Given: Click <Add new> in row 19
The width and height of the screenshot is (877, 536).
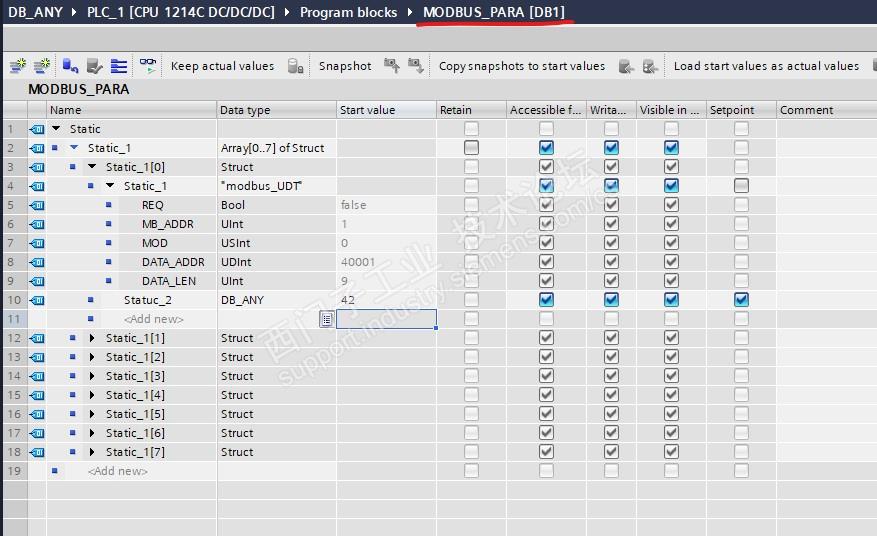Looking at the screenshot, I should 117,471.
